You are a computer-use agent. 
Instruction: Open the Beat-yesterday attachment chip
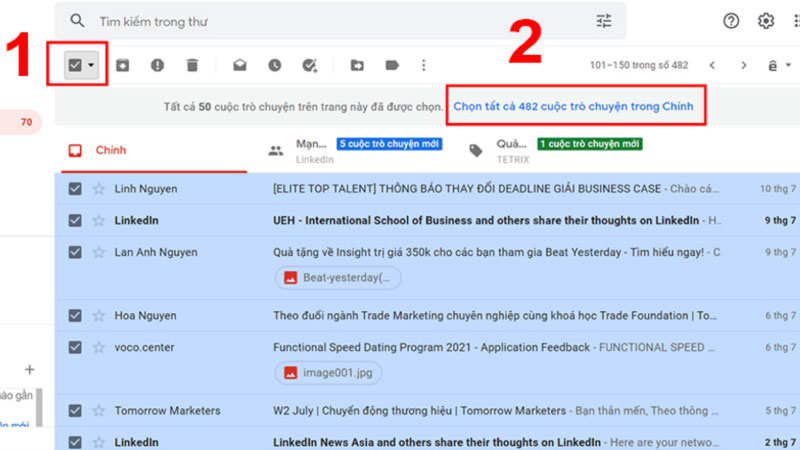coord(338,278)
